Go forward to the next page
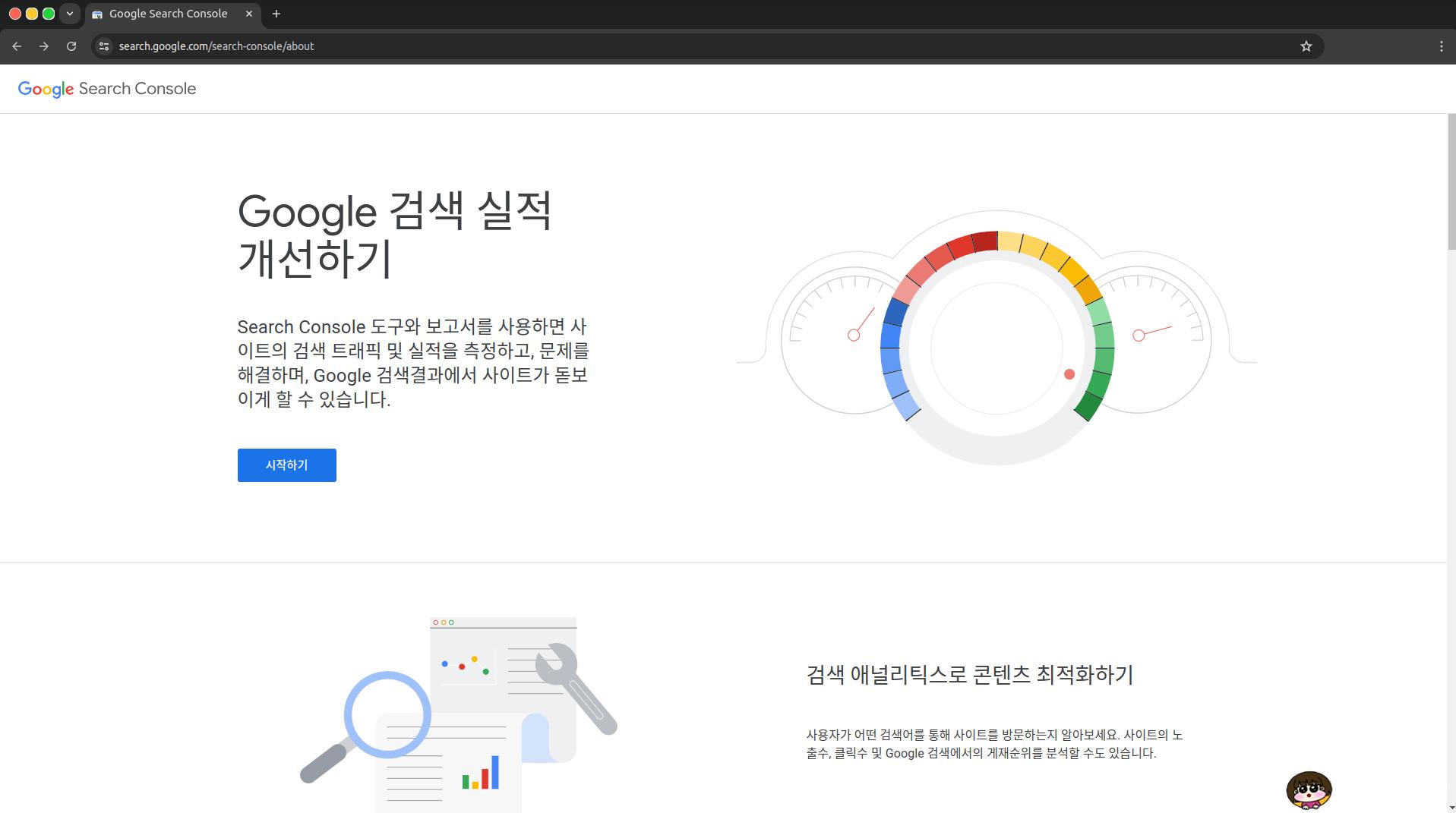1456x813 pixels. tap(44, 46)
